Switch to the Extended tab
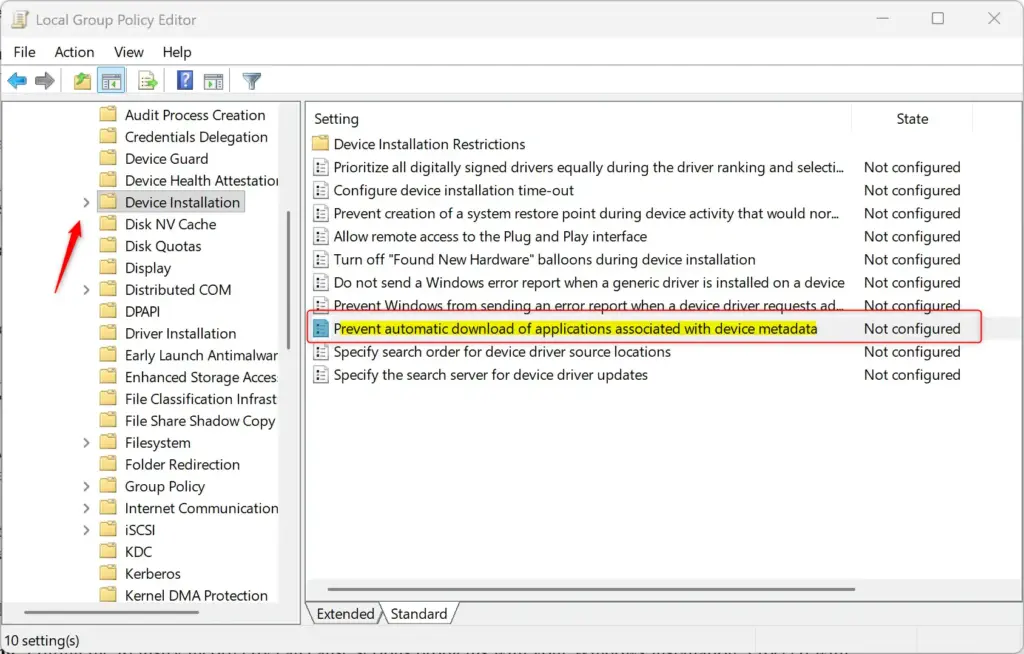Image resolution: width=1024 pixels, height=654 pixels. (345, 613)
